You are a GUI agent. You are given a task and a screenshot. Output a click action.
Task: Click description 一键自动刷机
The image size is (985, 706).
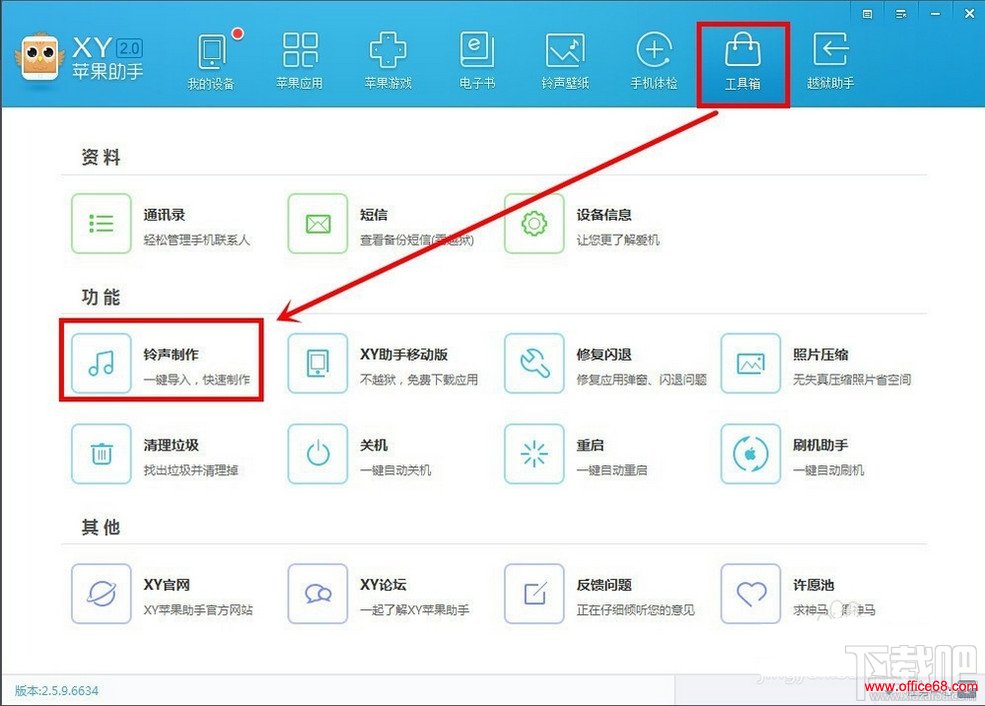pyautogui.click(x=829, y=470)
